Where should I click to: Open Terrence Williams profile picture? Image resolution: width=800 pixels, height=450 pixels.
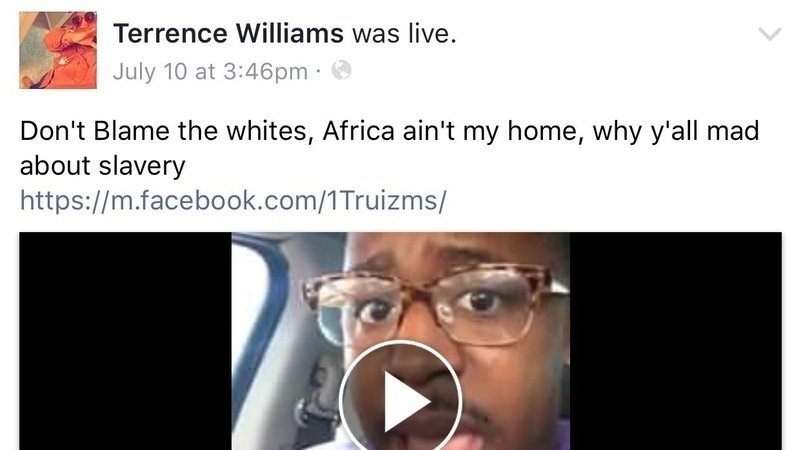click(58, 50)
